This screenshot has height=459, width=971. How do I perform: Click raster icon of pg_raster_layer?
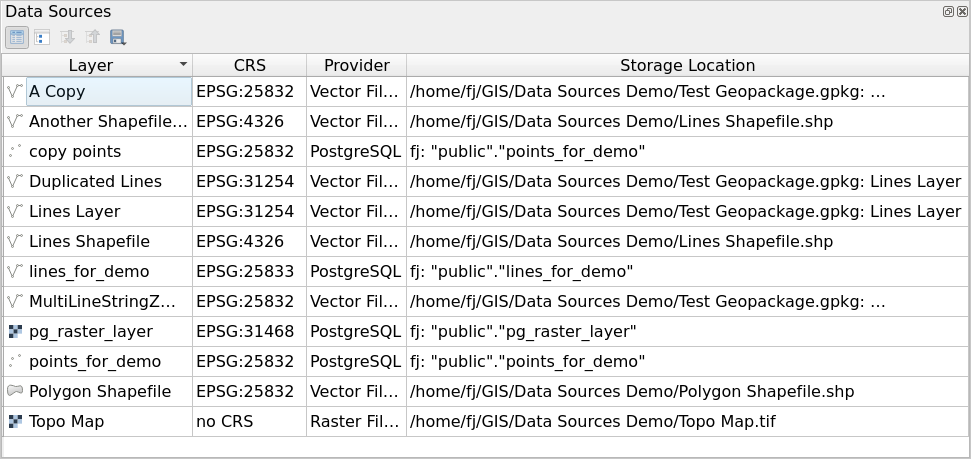(15, 331)
